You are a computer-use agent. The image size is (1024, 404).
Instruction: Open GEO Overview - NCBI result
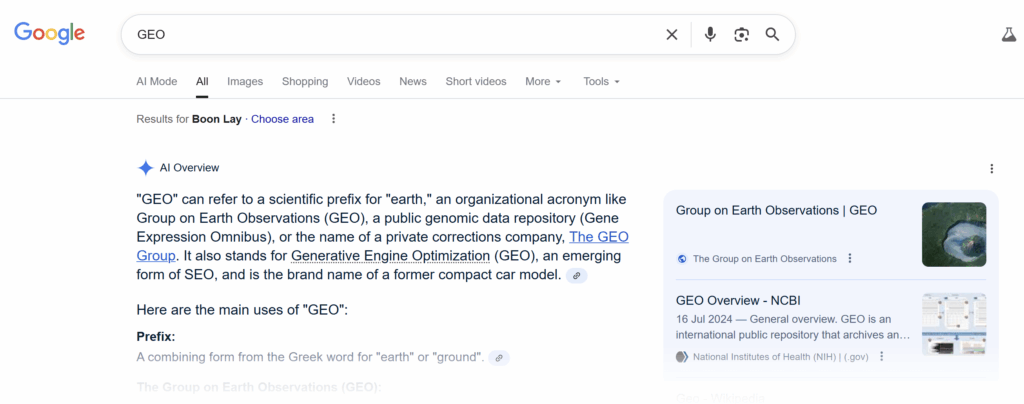[738, 301]
